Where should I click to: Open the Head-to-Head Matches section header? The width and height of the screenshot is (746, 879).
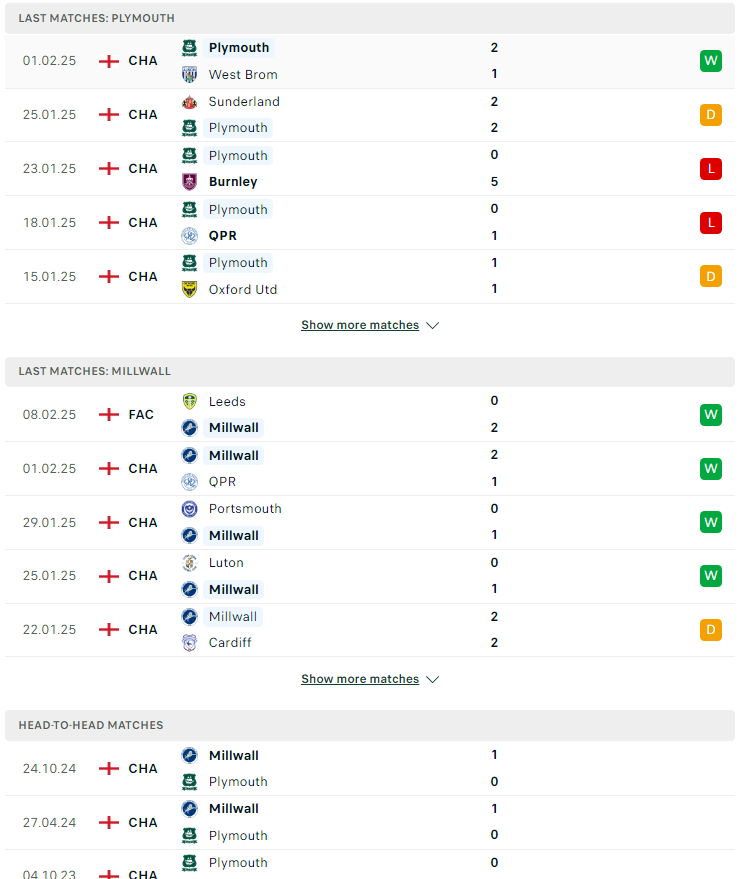[370, 725]
